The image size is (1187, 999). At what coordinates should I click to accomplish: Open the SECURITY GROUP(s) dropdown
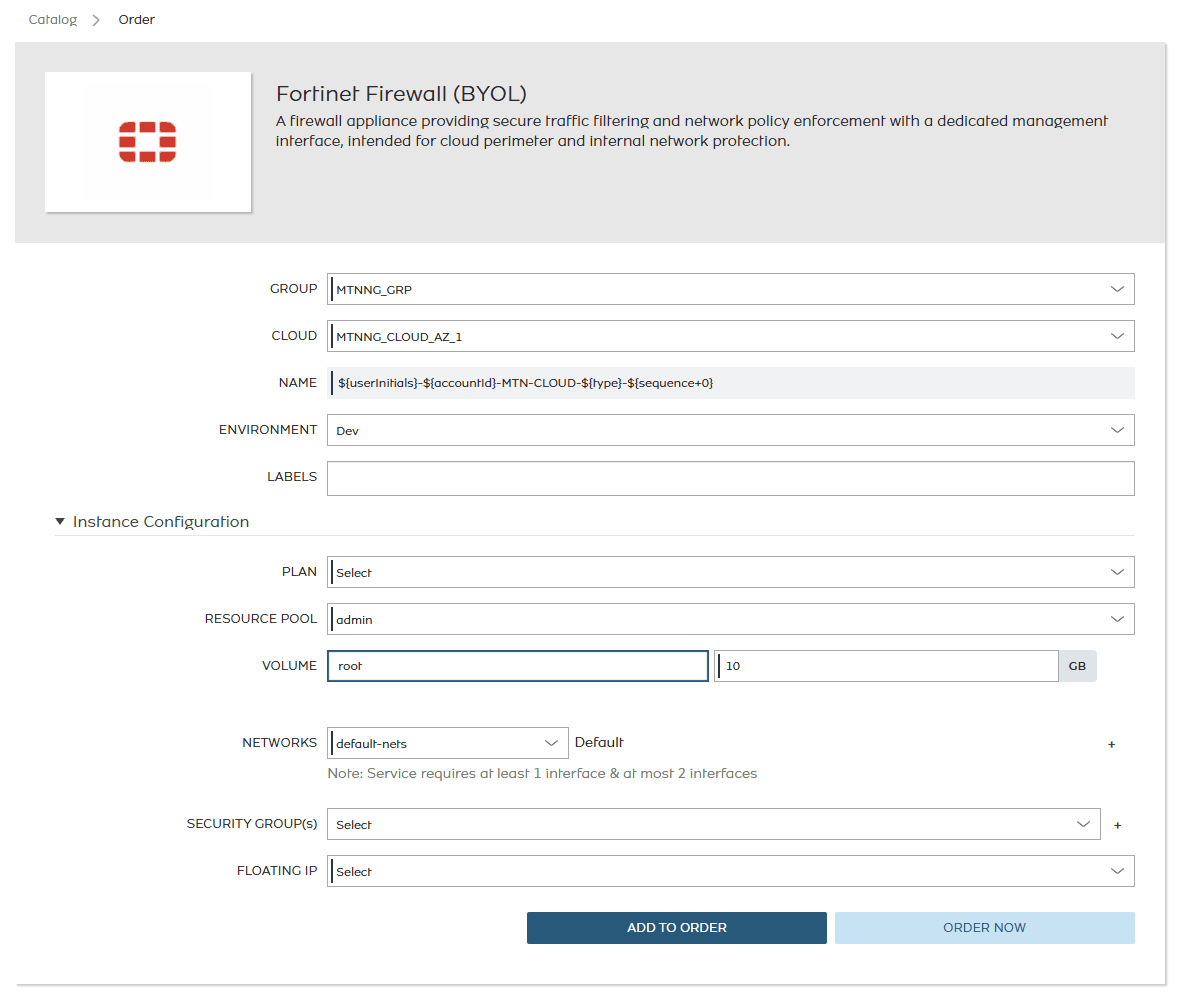pos(713,824)
